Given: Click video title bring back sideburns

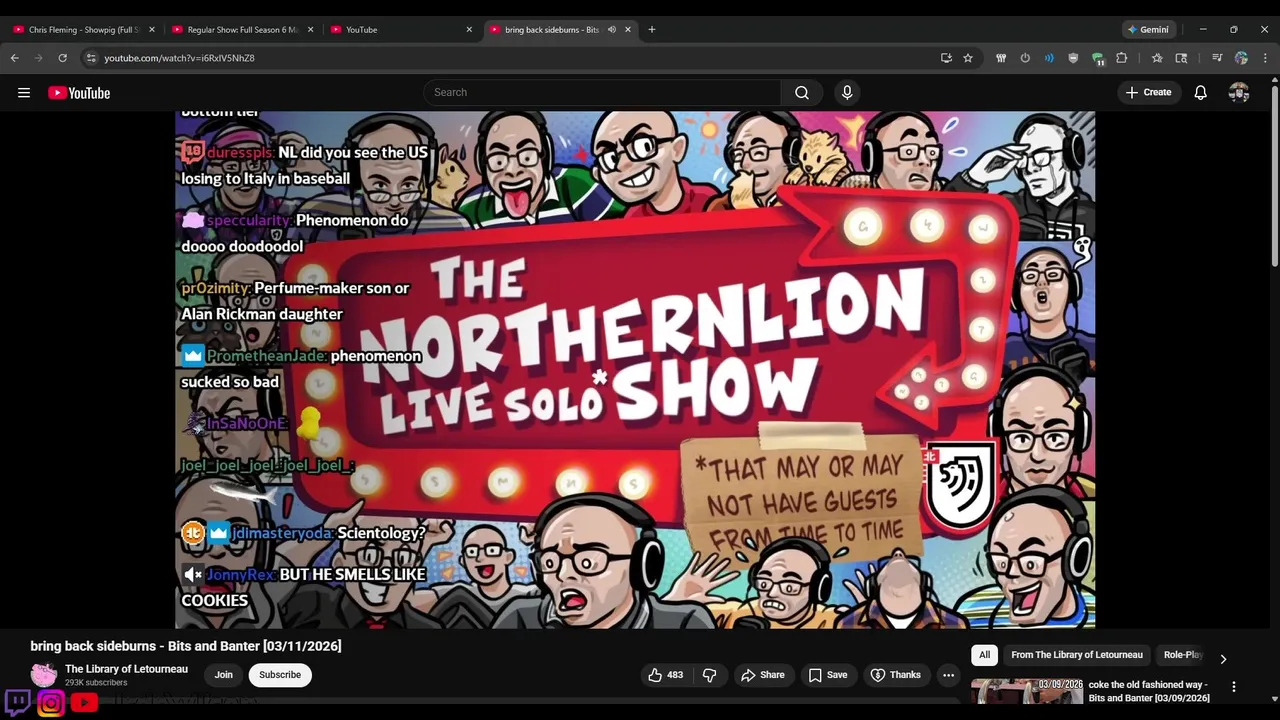Looking at the screenshot, I should [186, 646].
